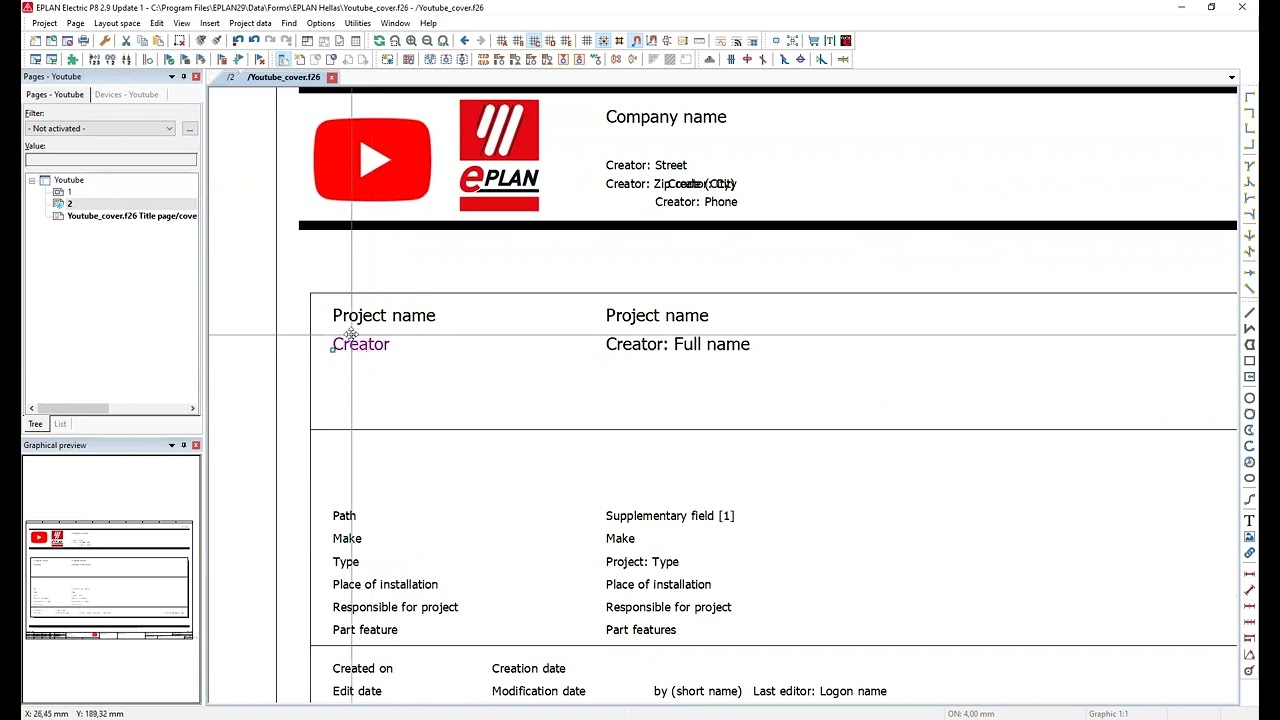Close the Pages - Youtube panel
The height and width of the screenshot is (720, 1280).
(196, 77)
